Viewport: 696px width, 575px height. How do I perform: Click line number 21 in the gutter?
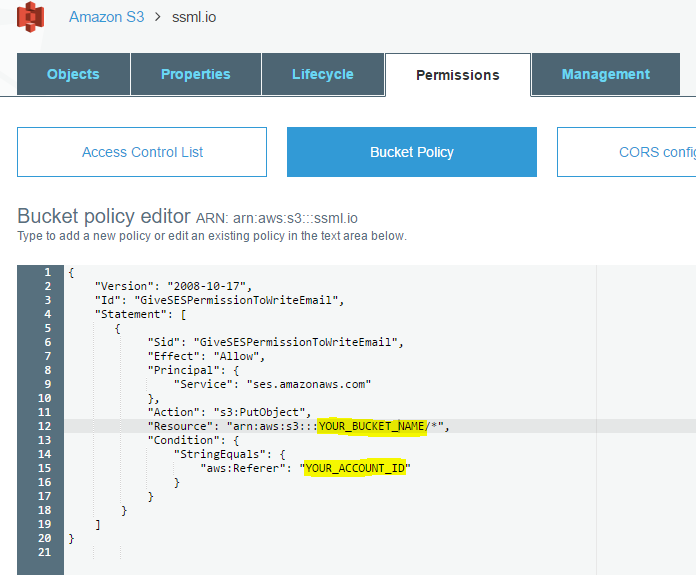click(x=44, y=552)
